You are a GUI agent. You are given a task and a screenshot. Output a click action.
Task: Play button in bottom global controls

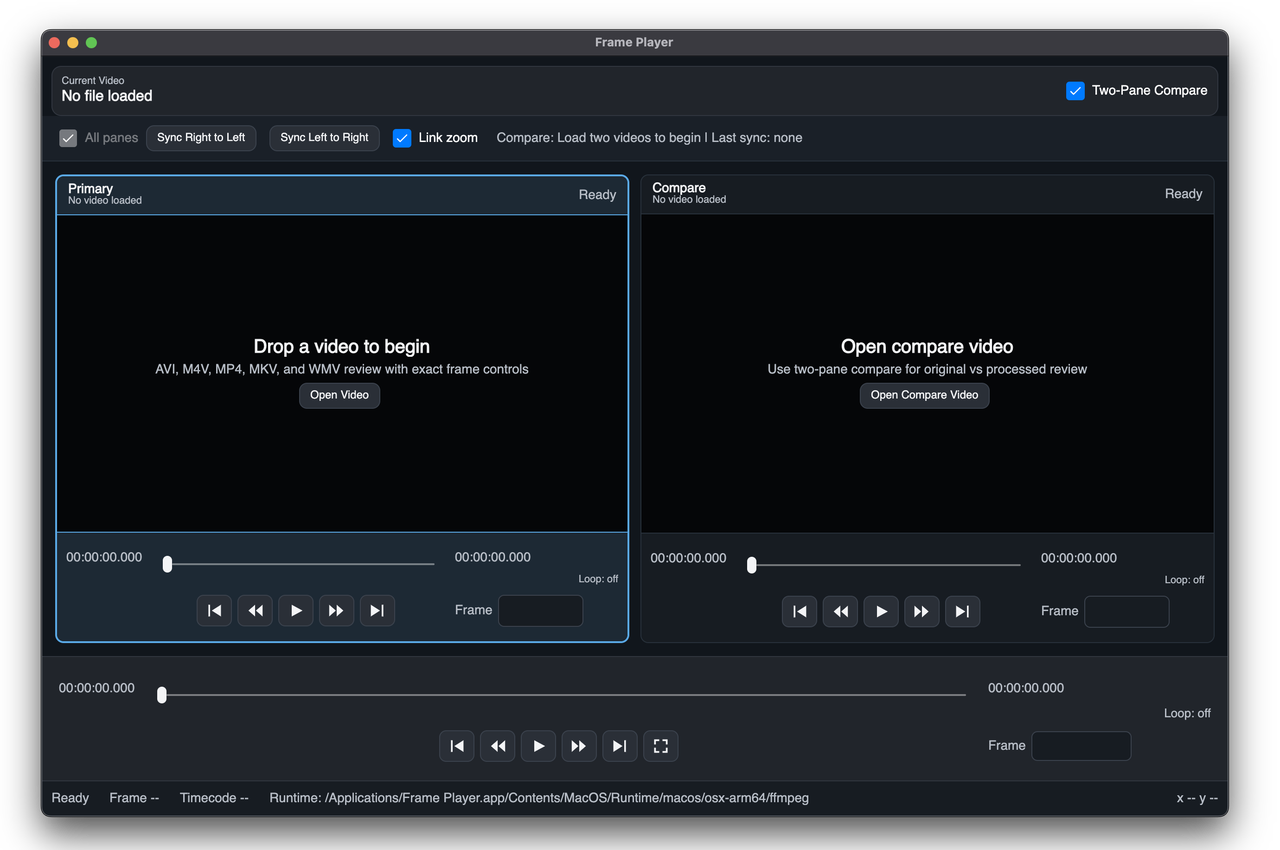[x=538, y=746]
